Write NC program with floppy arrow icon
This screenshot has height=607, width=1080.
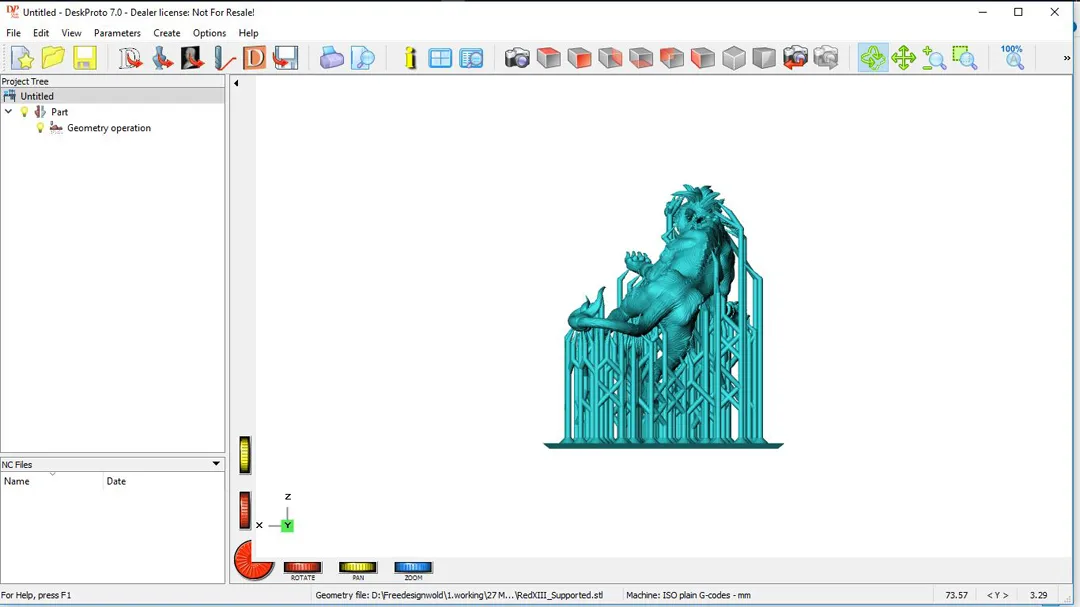285,58
